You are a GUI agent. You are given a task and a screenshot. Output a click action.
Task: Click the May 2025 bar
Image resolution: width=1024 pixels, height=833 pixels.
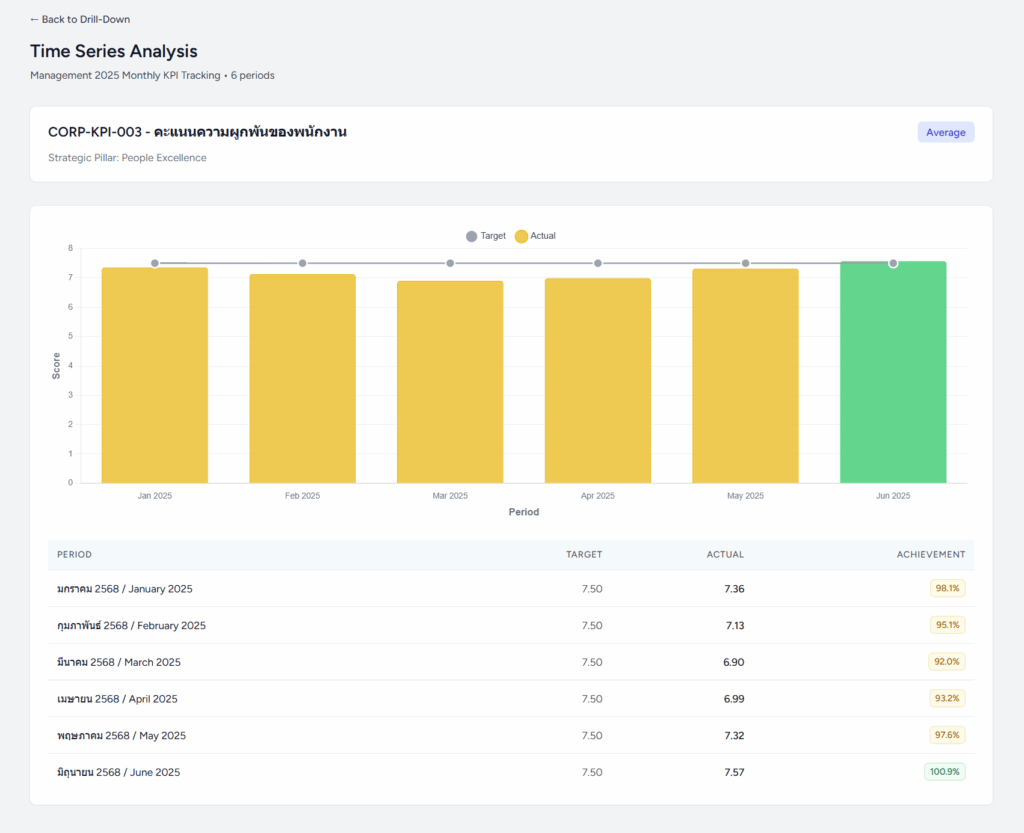(x=745, y=376)
